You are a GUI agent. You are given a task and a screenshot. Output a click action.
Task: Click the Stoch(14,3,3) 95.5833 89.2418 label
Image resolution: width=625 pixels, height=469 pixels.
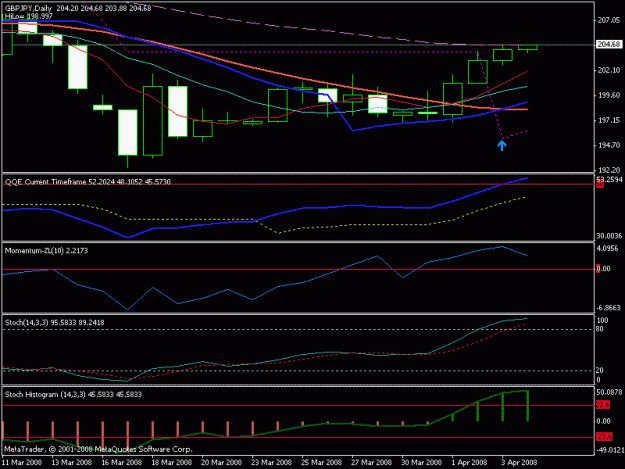point(55,322)
